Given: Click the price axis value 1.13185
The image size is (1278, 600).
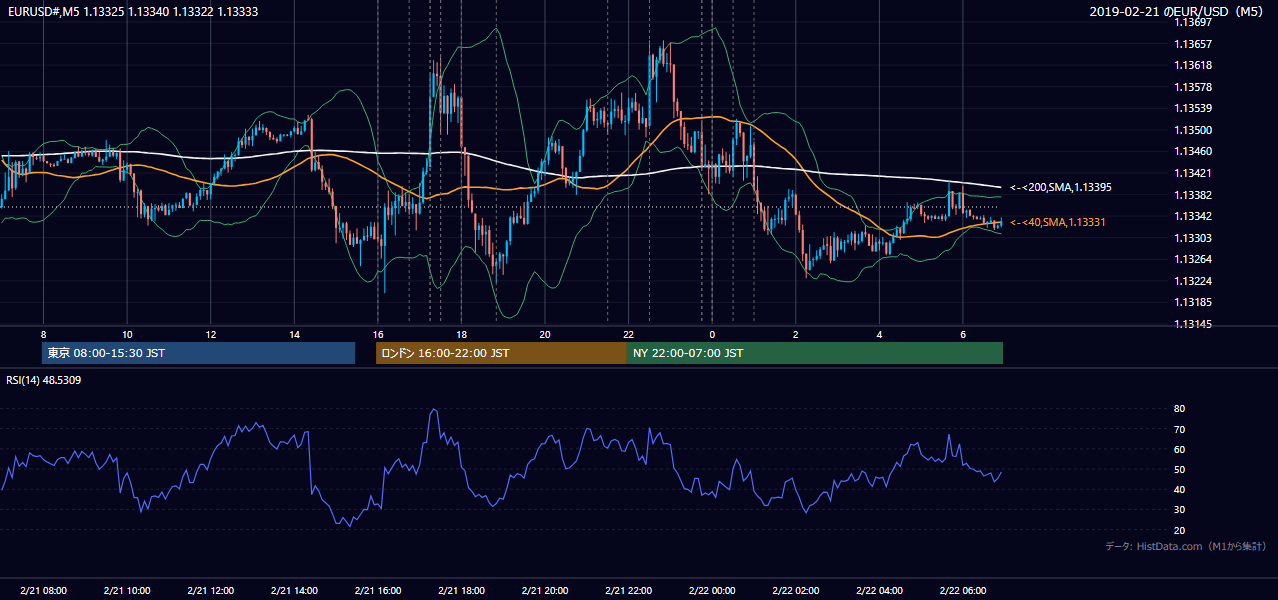Looking at the screenshot, I should point(1192,302).
